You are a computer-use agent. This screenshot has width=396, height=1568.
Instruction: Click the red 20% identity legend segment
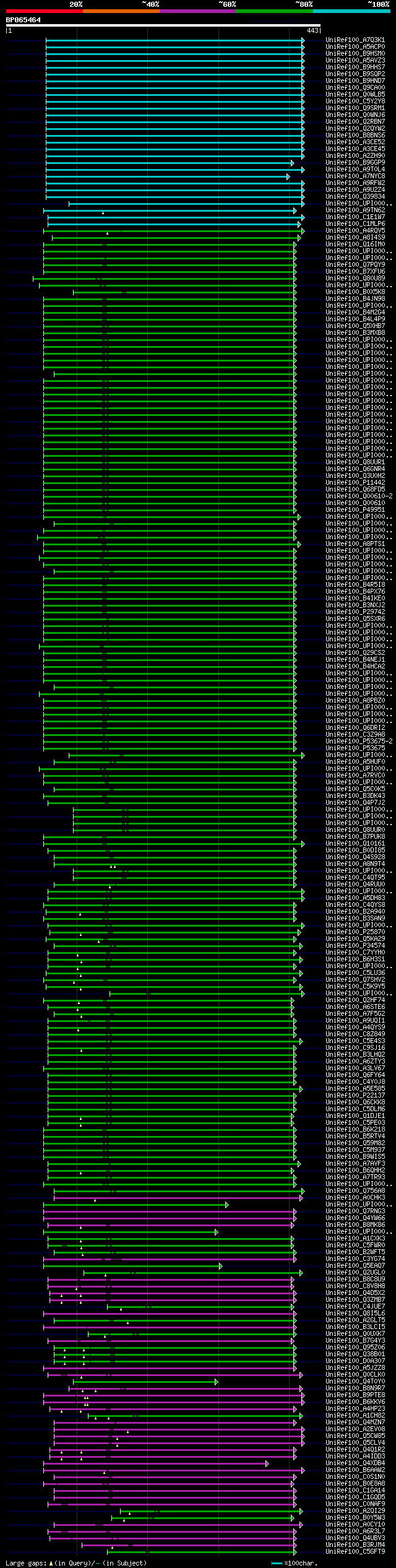coord(44,11)
